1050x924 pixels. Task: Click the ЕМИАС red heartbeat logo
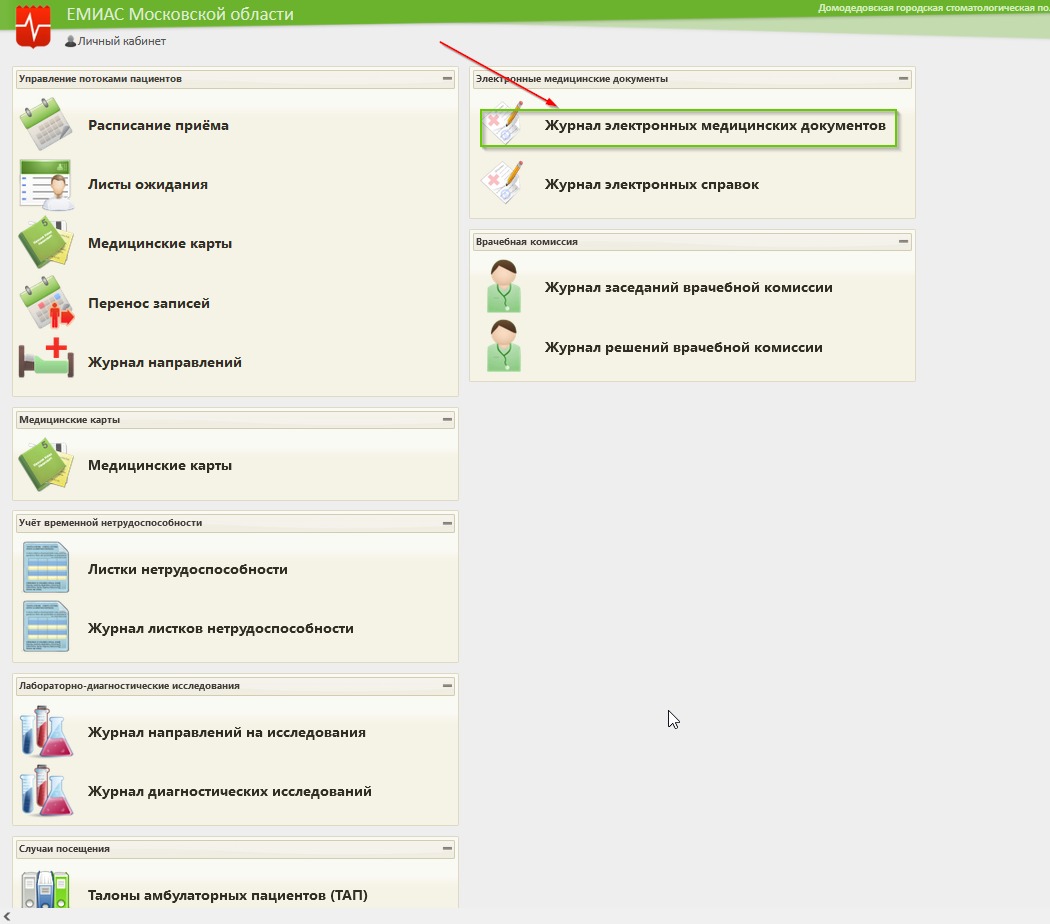[x=33, y=27]
